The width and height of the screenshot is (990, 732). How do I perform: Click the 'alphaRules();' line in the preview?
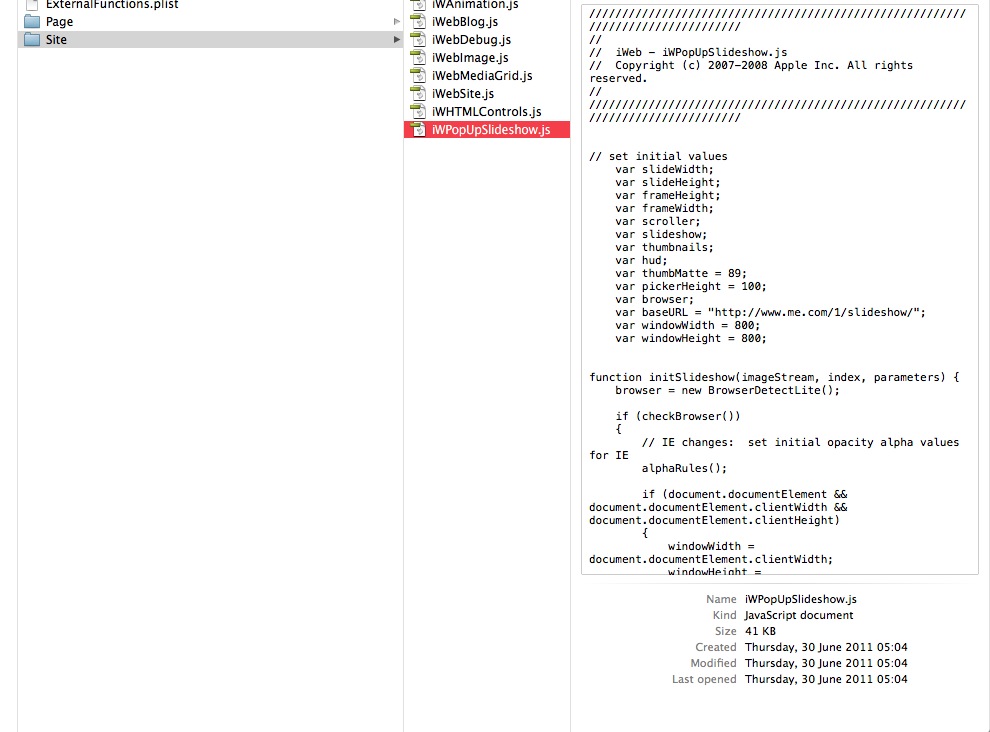pyautogui.click(x=684, y=468)
